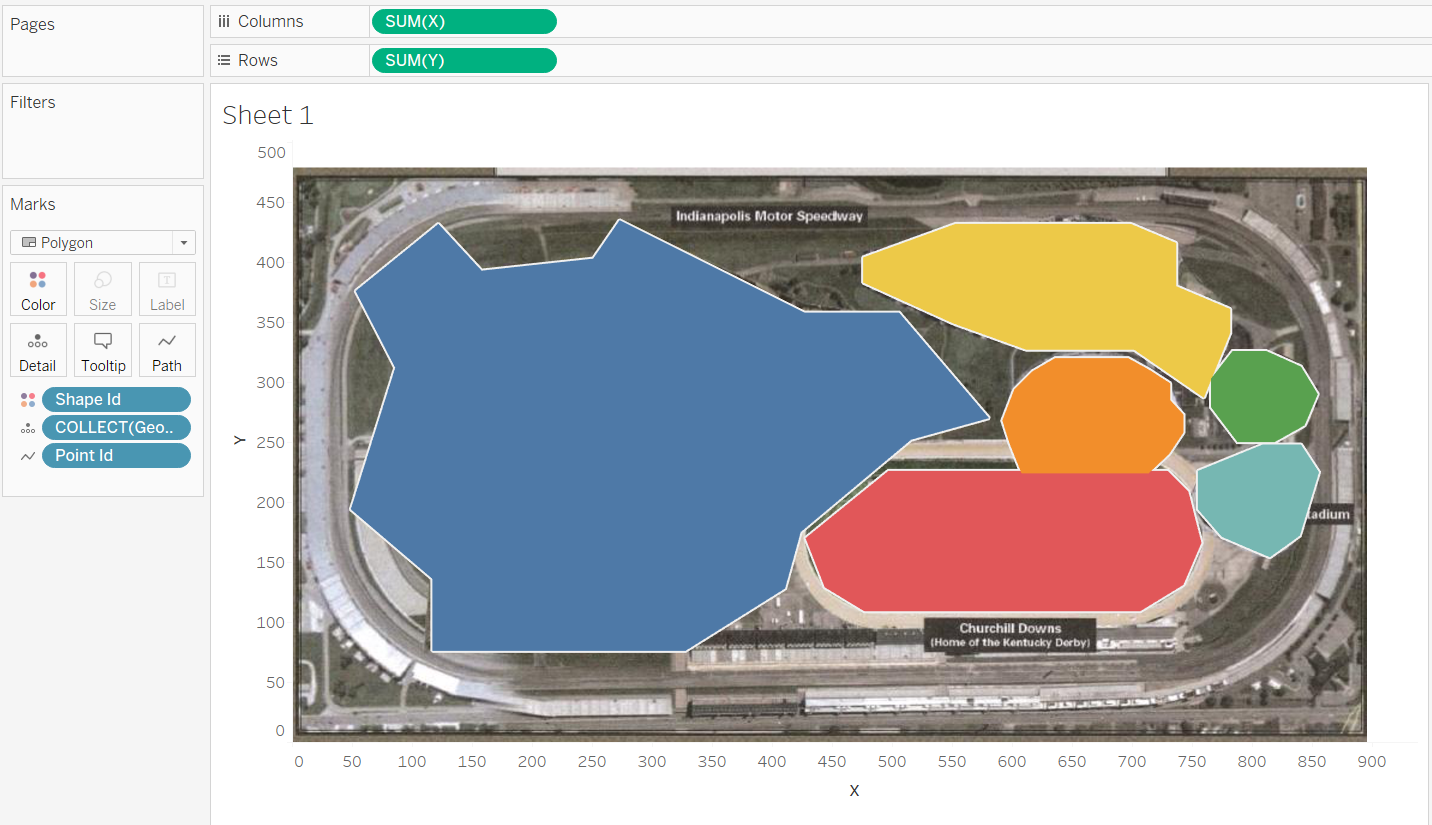This screenshot has width=1432, height=825.
Task: Open the Detail property on the Marks card
Action: click(38, 350)
